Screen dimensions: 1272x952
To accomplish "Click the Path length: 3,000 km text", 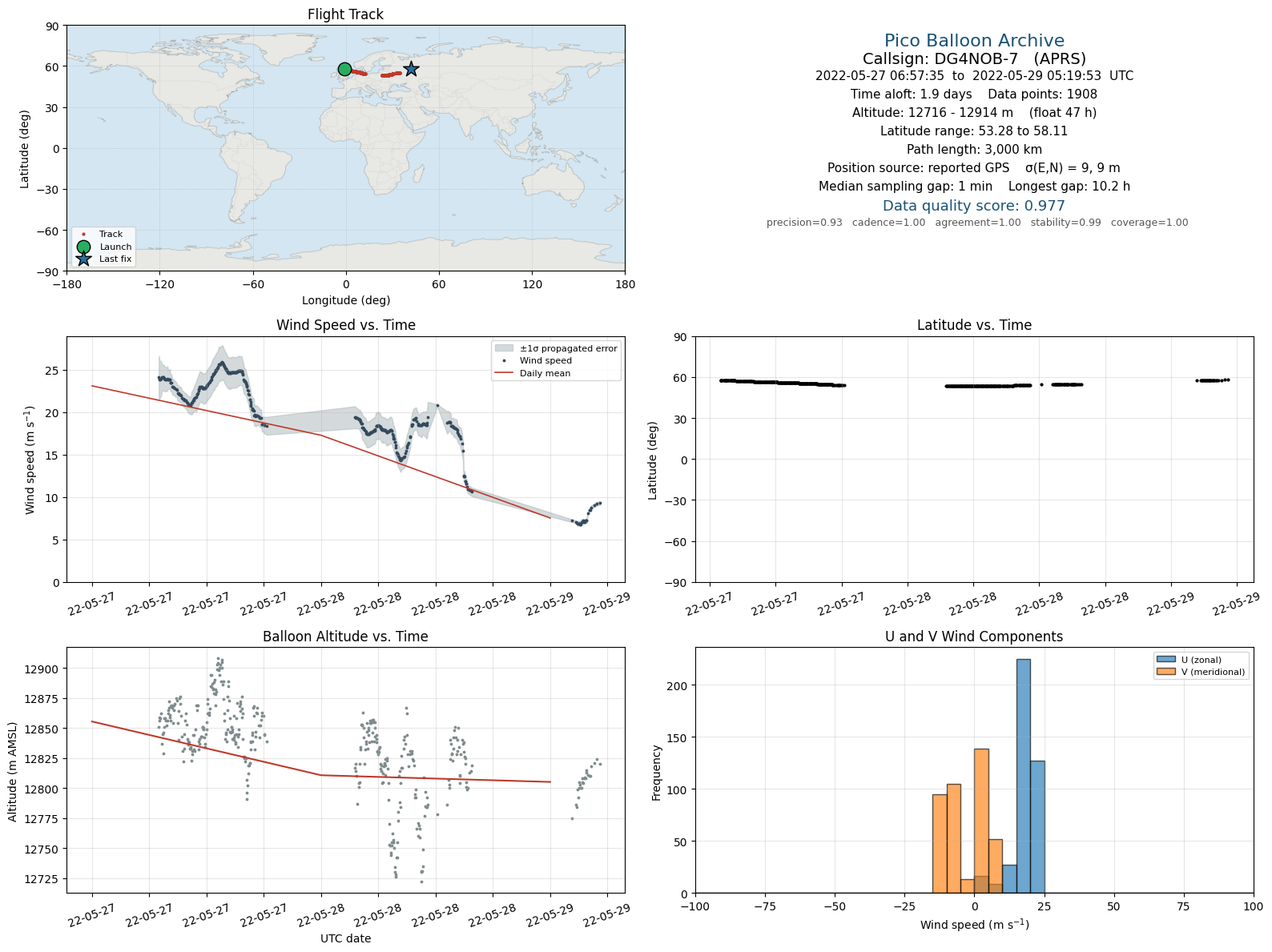I will [x=974, y=150].
